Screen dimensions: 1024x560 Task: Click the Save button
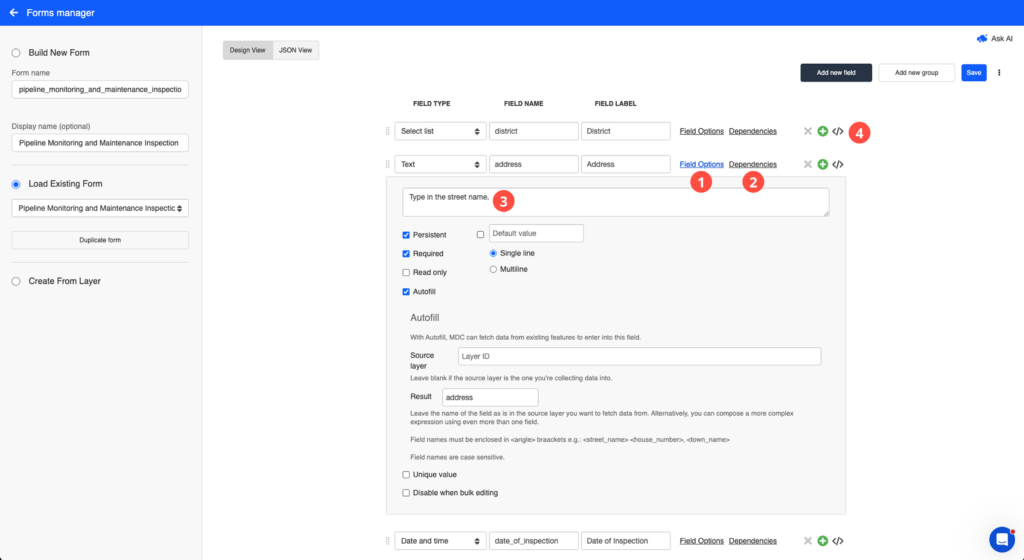click(974, 72)
